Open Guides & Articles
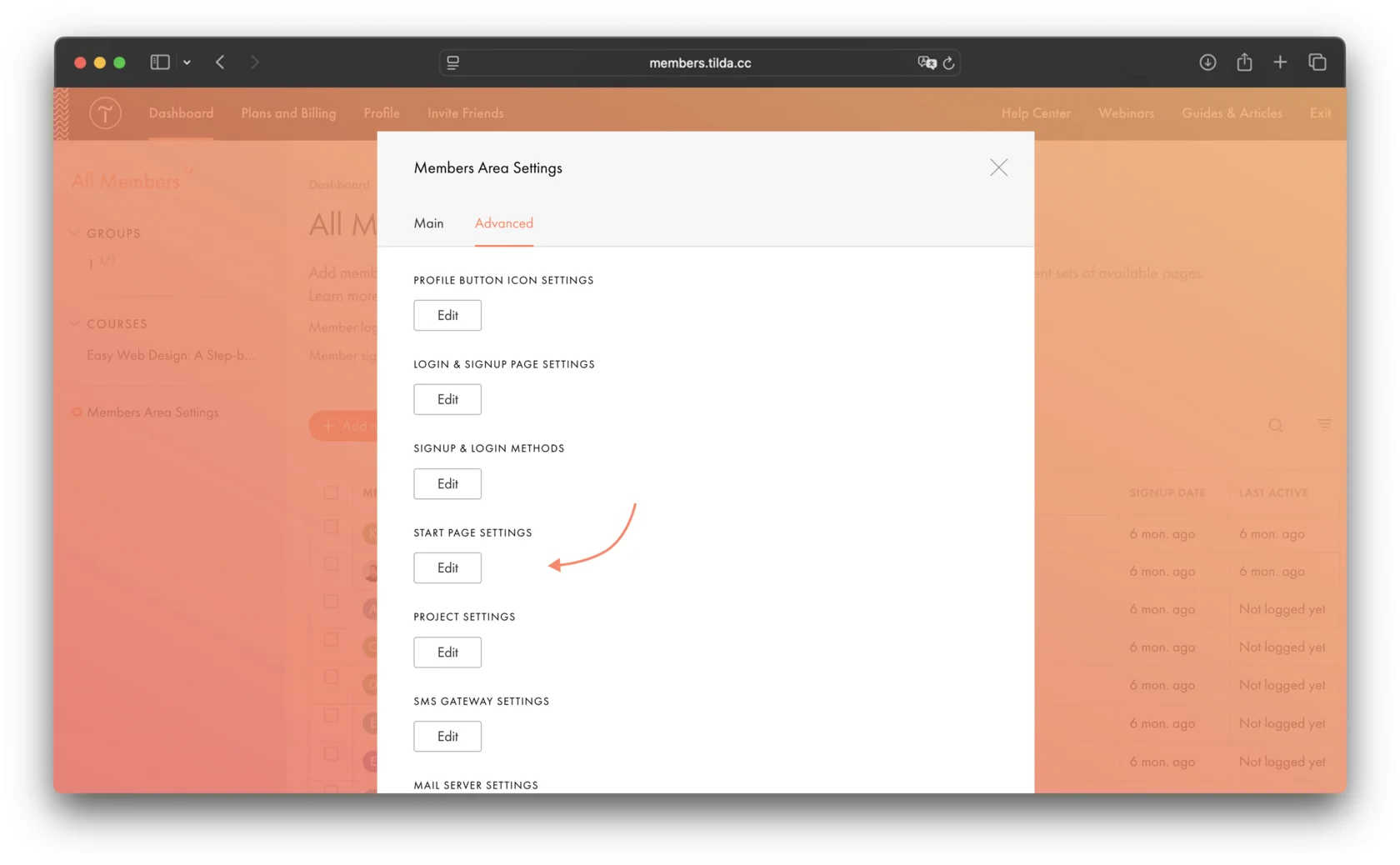Viewport: 1400px width, 865px height. point(1232,112)
